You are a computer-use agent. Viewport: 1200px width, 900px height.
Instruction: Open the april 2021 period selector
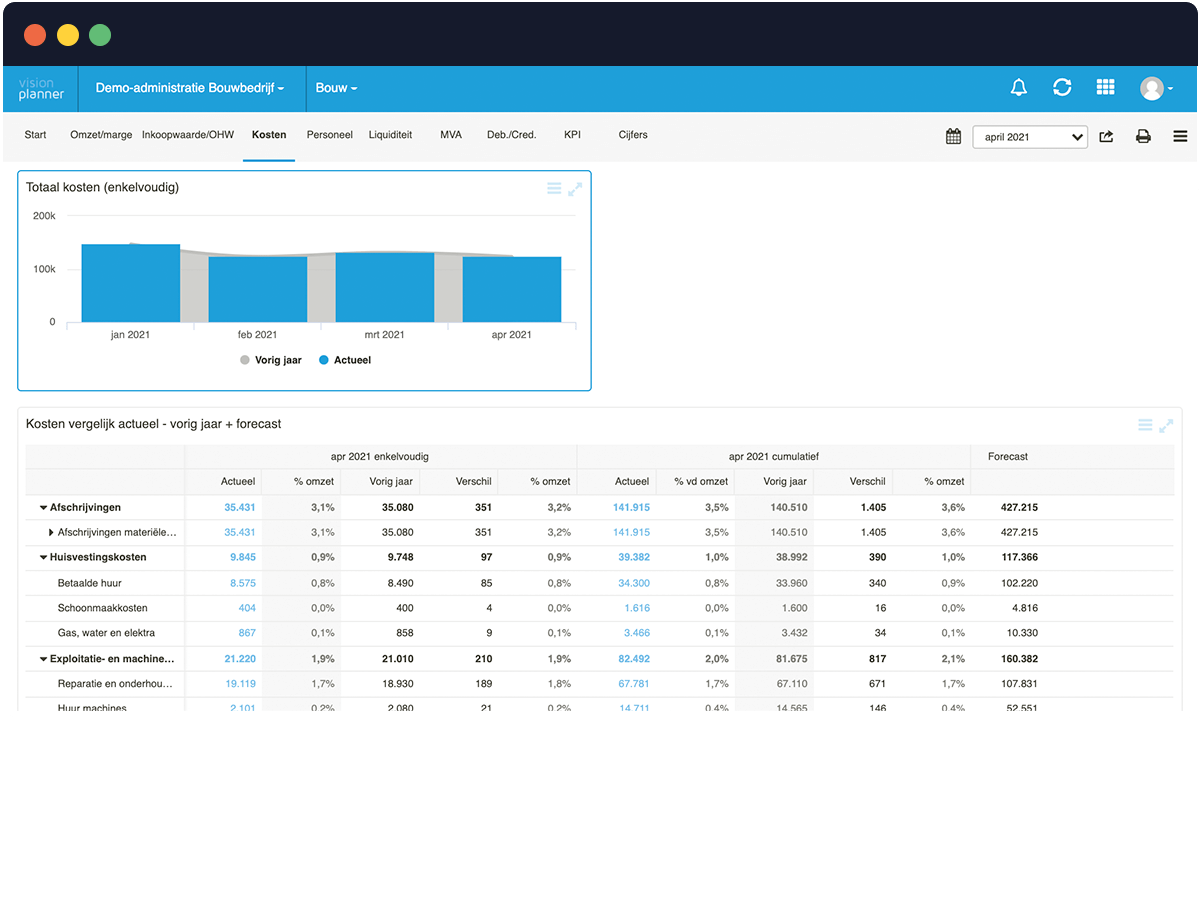pos(1030,137)
